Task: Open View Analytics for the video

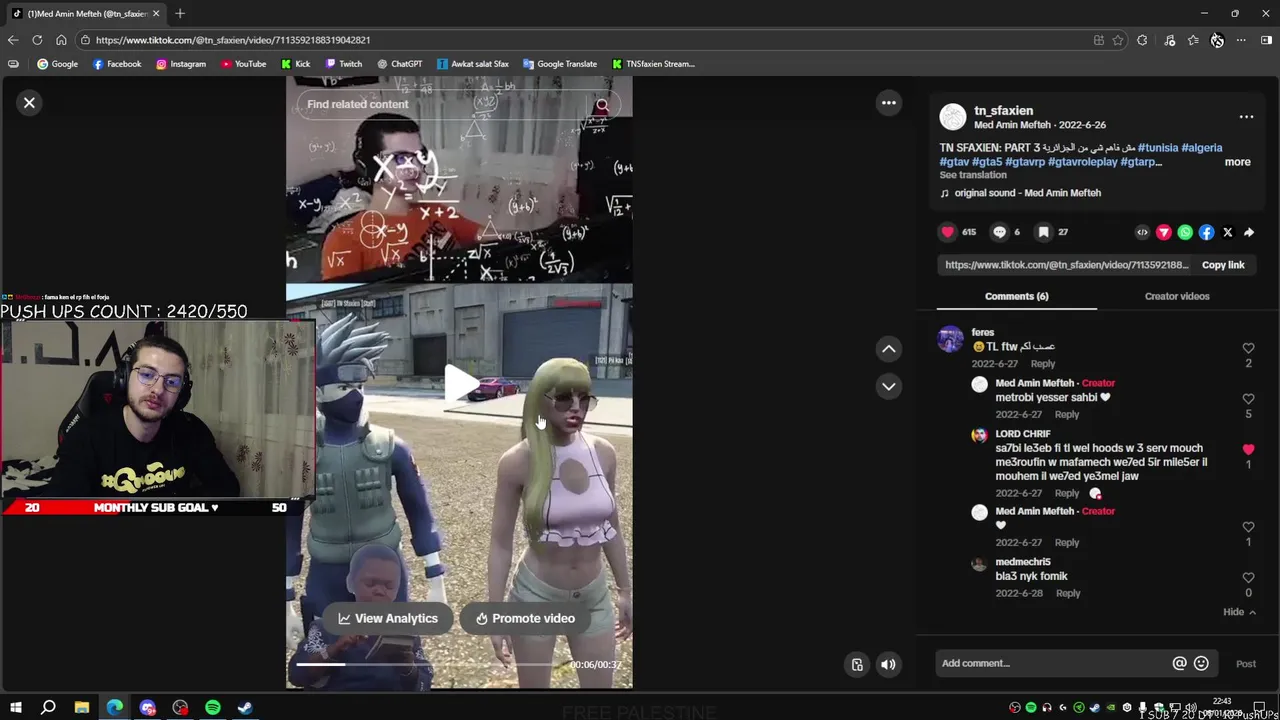Action: point(388,618)
